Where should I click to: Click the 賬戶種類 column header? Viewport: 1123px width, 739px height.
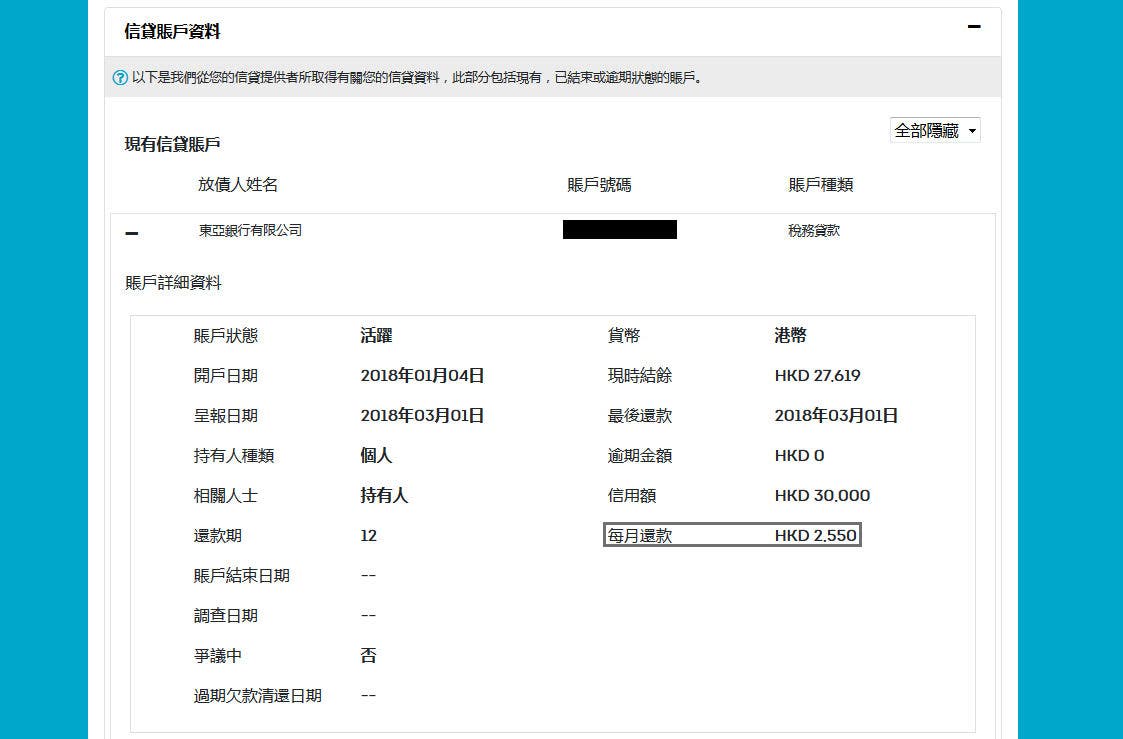pyautogui.click(x=821, y=185)
